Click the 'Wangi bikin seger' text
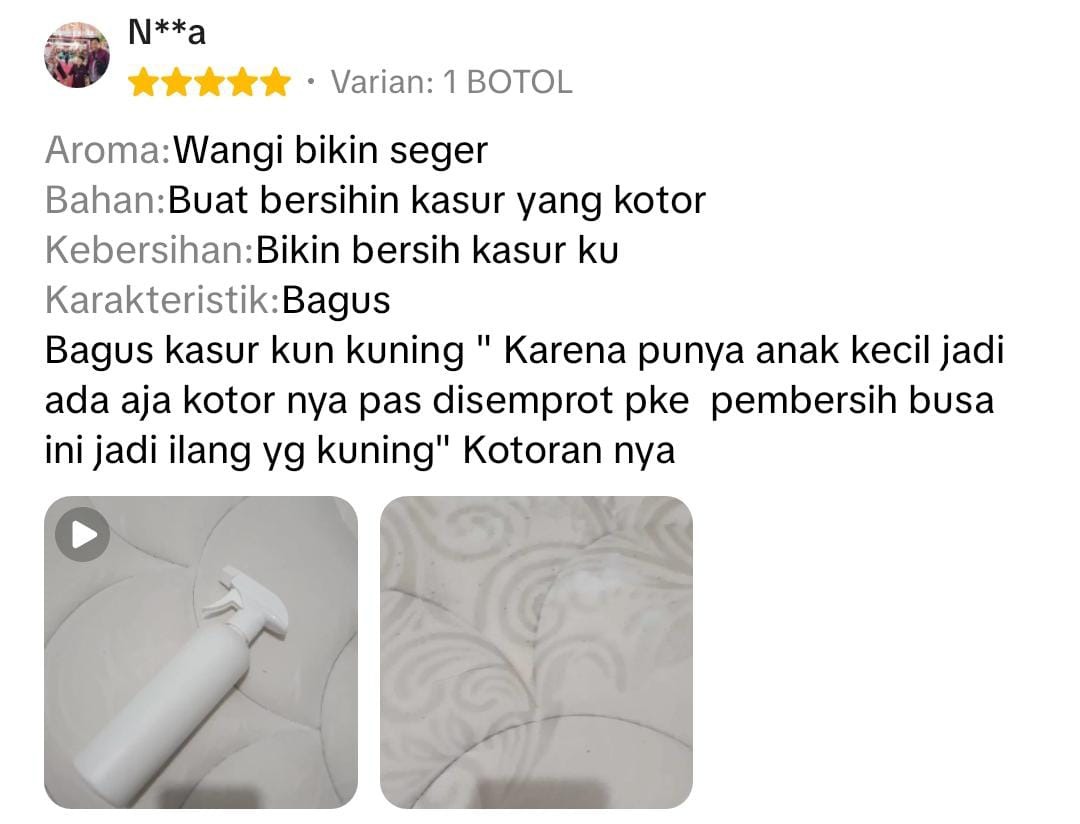Viewport: 1080px width, 824px height. click(331, 150)
